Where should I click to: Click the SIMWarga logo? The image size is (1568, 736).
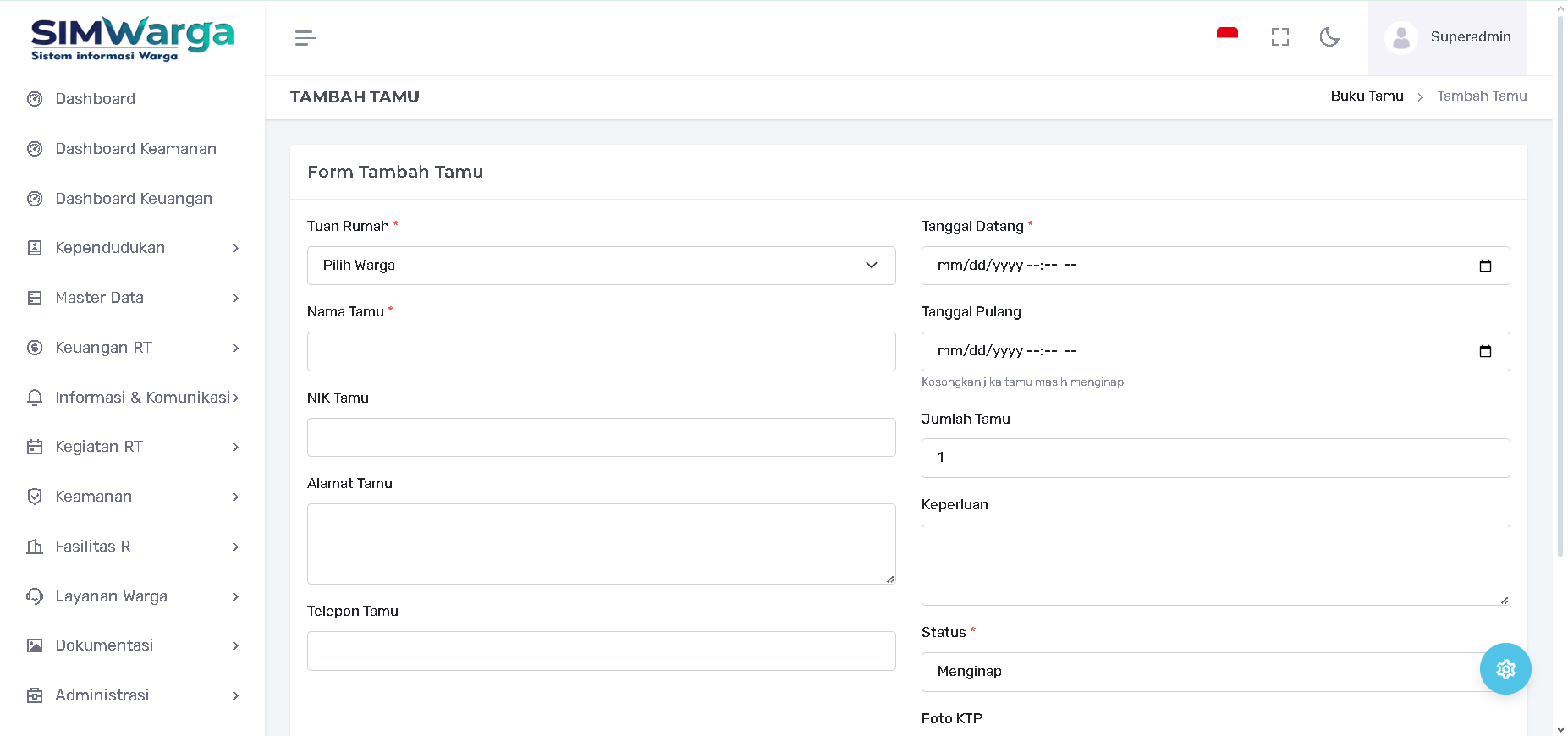point(132,38)
